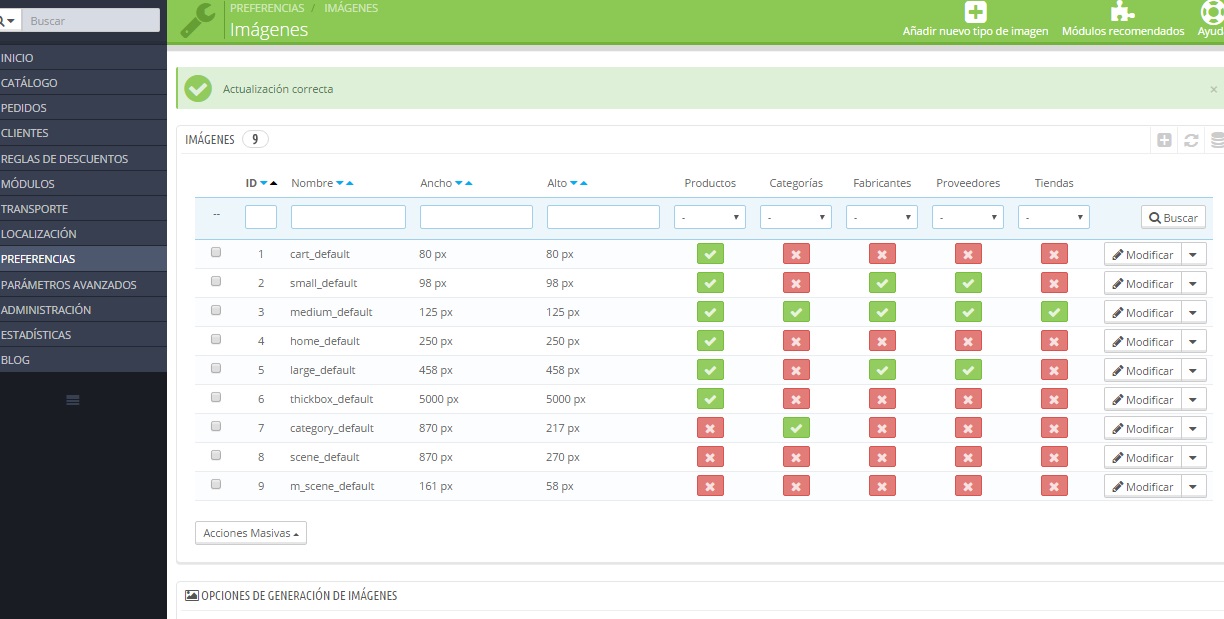Click the add-new plus icon in Imágenes panel
Image resolution: width=1224 pixels, height=619 pixels.
[x=1164, y=140]
